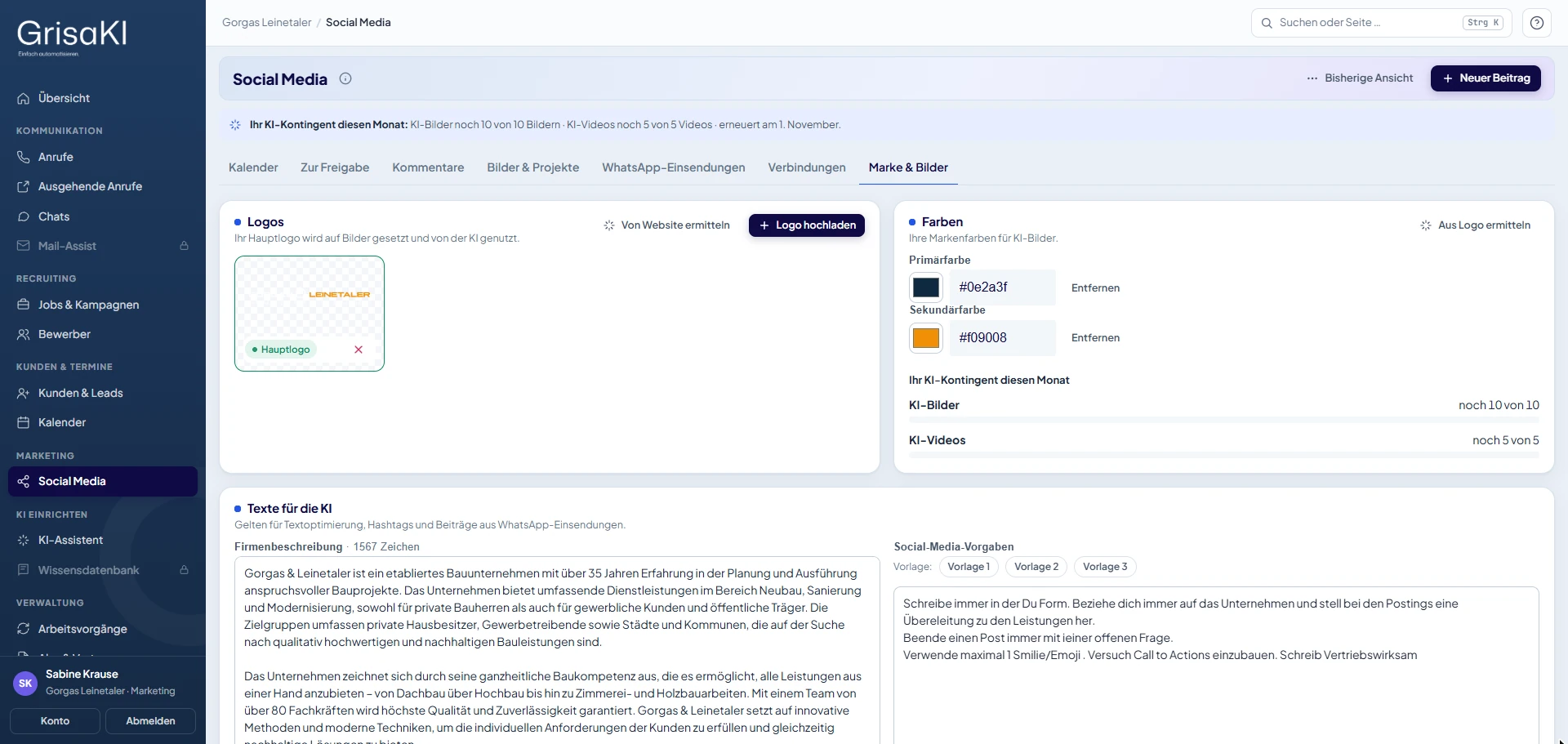This screenshot has width=1568, height=744.
Task: Select the Marke & Bilder tab
Action: point(908,167)
